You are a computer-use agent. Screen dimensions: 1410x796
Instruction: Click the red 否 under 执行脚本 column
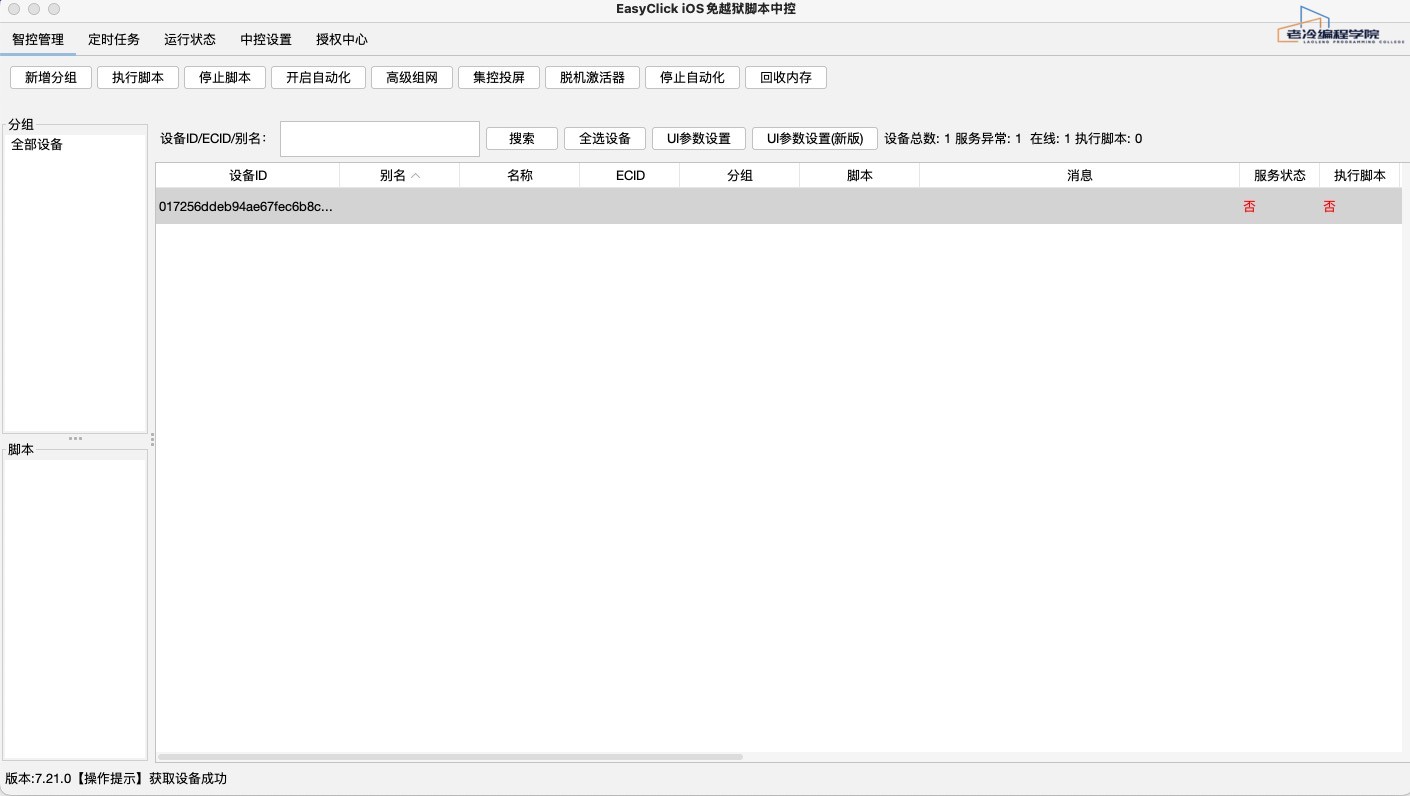tap(1329, 207)
